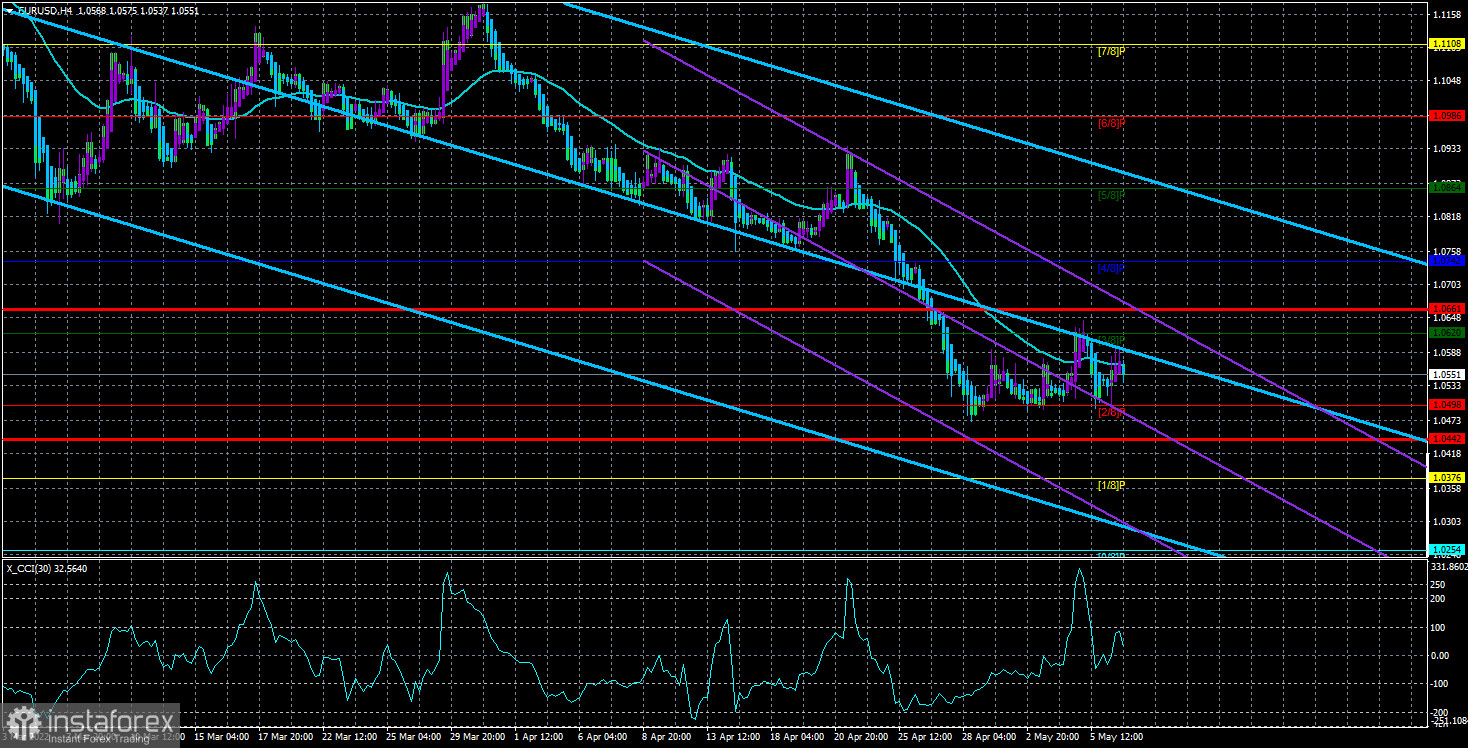Click the 1.0303 price axis tick
Screen dimensions: 1468x748
(1447, 522)
